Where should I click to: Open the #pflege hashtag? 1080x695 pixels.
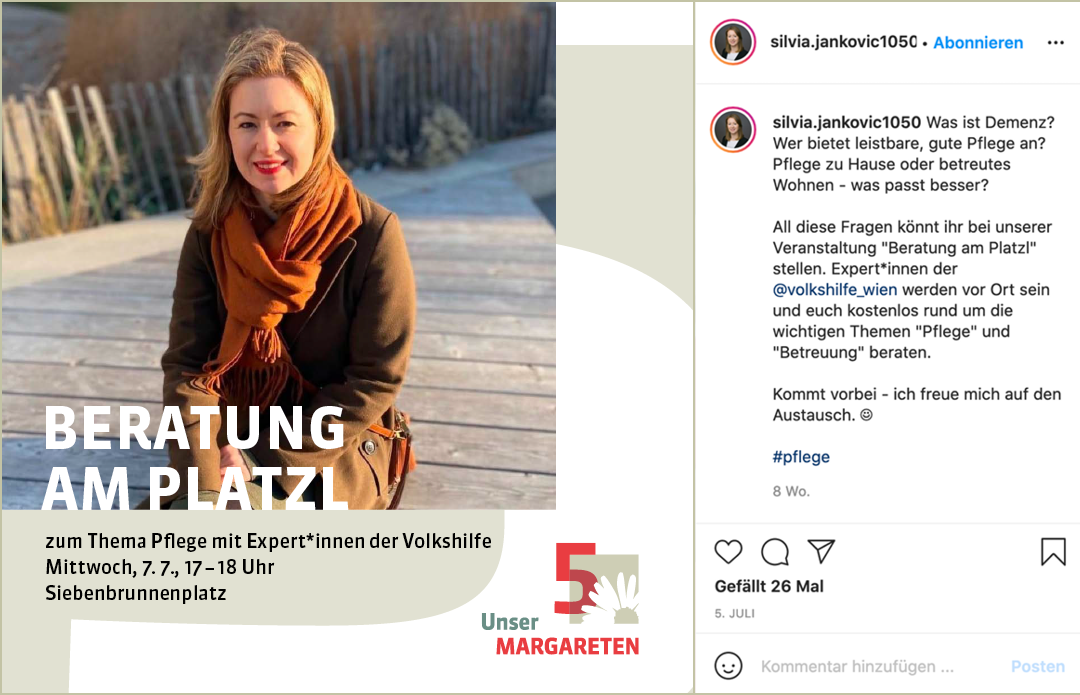(x=801, y=457)
